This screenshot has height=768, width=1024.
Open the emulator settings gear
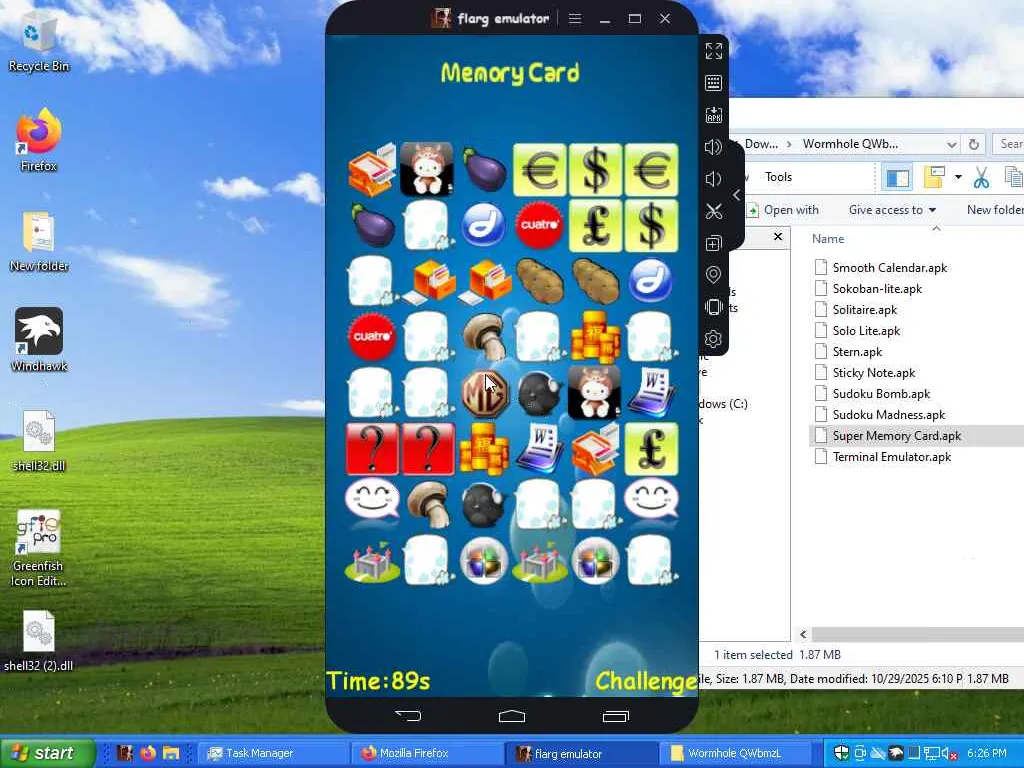pos(713,339)
